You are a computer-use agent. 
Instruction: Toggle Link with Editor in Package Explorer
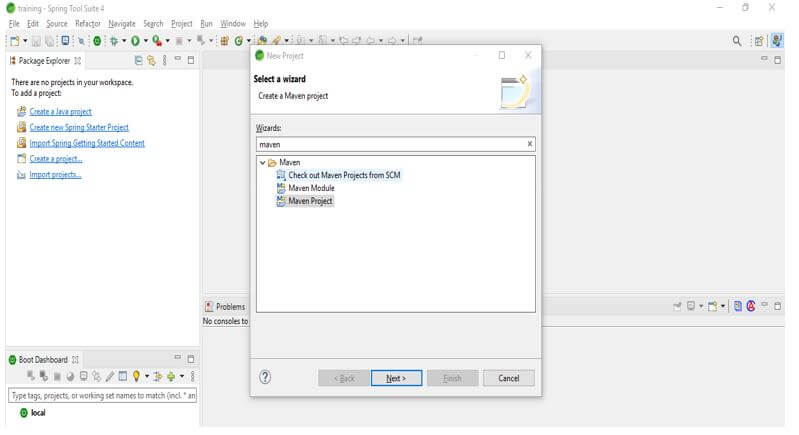(x=151, y=61)
